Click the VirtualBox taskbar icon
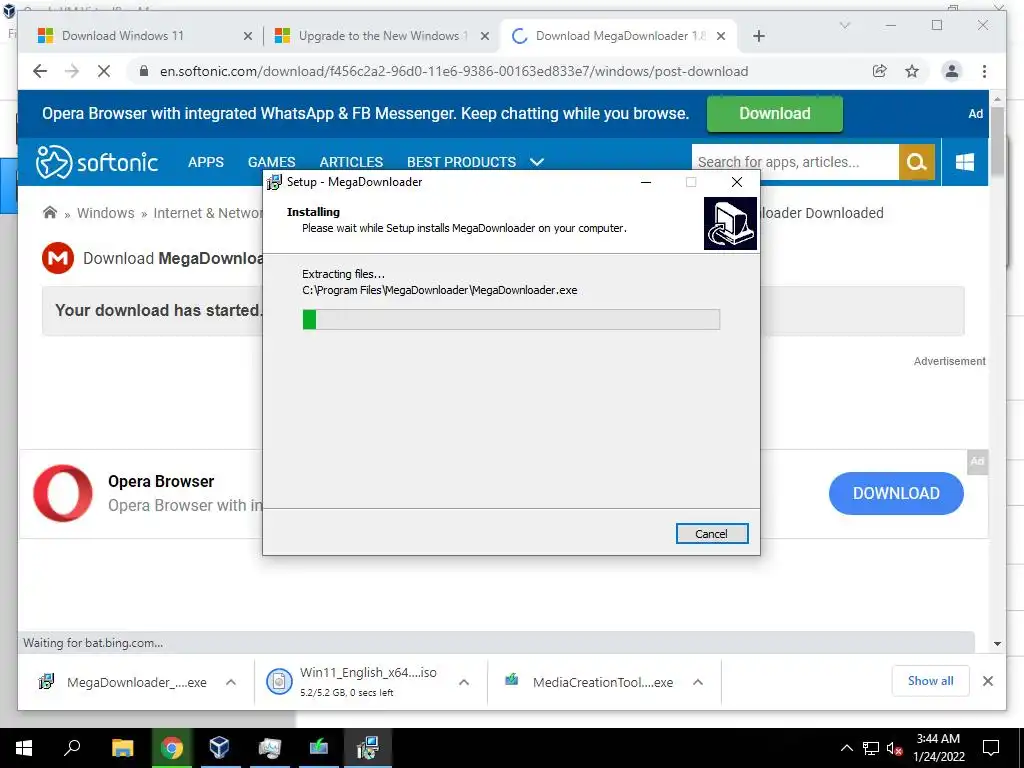Image resolution: width=1024 pixels, height=768 pixels. tap(219, 748)
